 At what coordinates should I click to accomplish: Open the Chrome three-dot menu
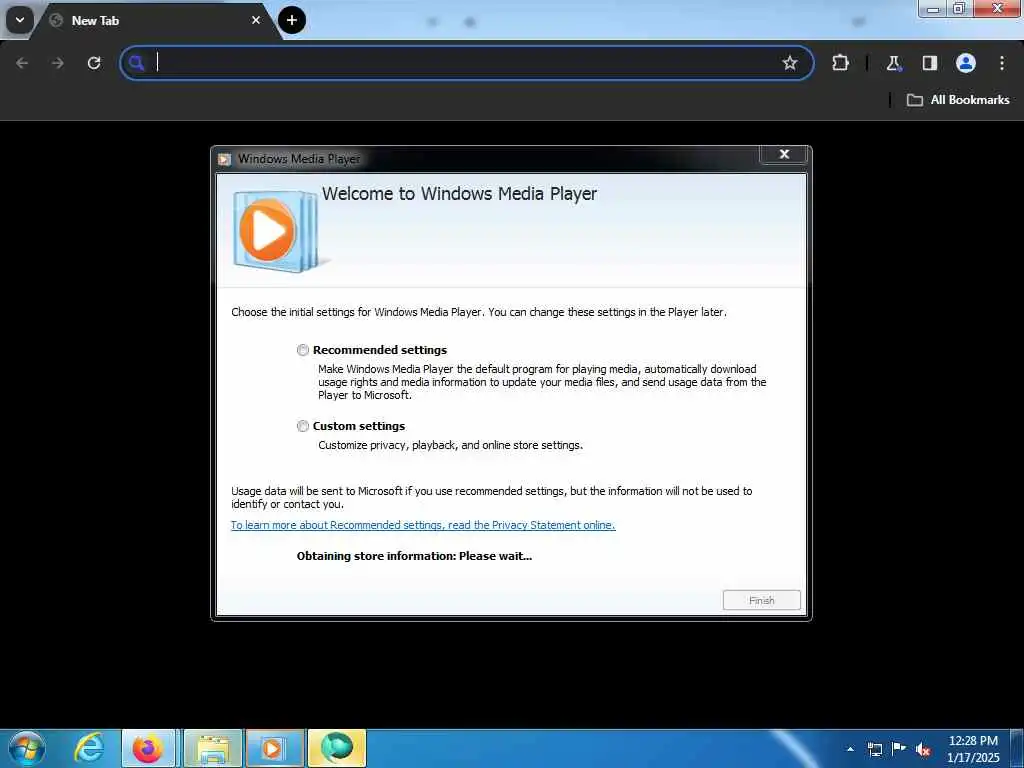click(1002, 63)
